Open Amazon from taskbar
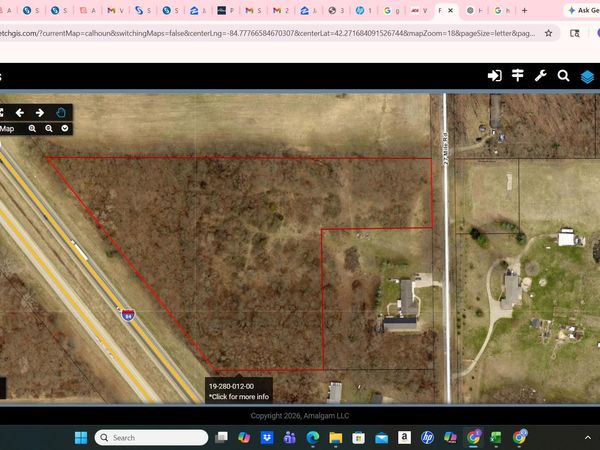 [404, 437]
